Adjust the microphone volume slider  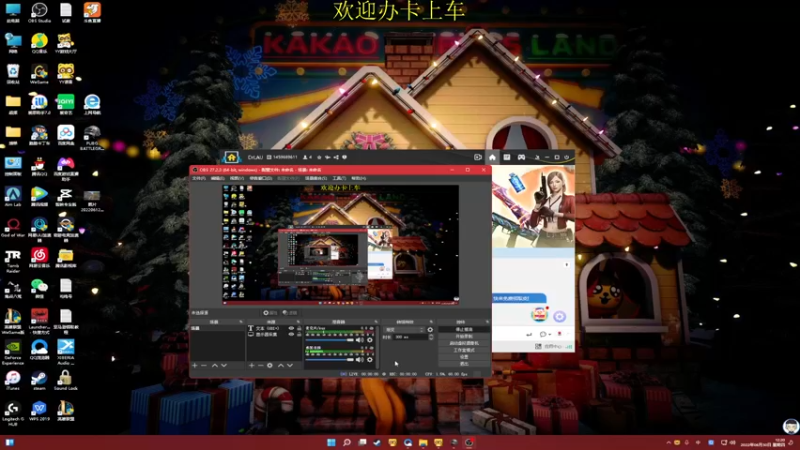pyautogui.click(x=330, y=340)
